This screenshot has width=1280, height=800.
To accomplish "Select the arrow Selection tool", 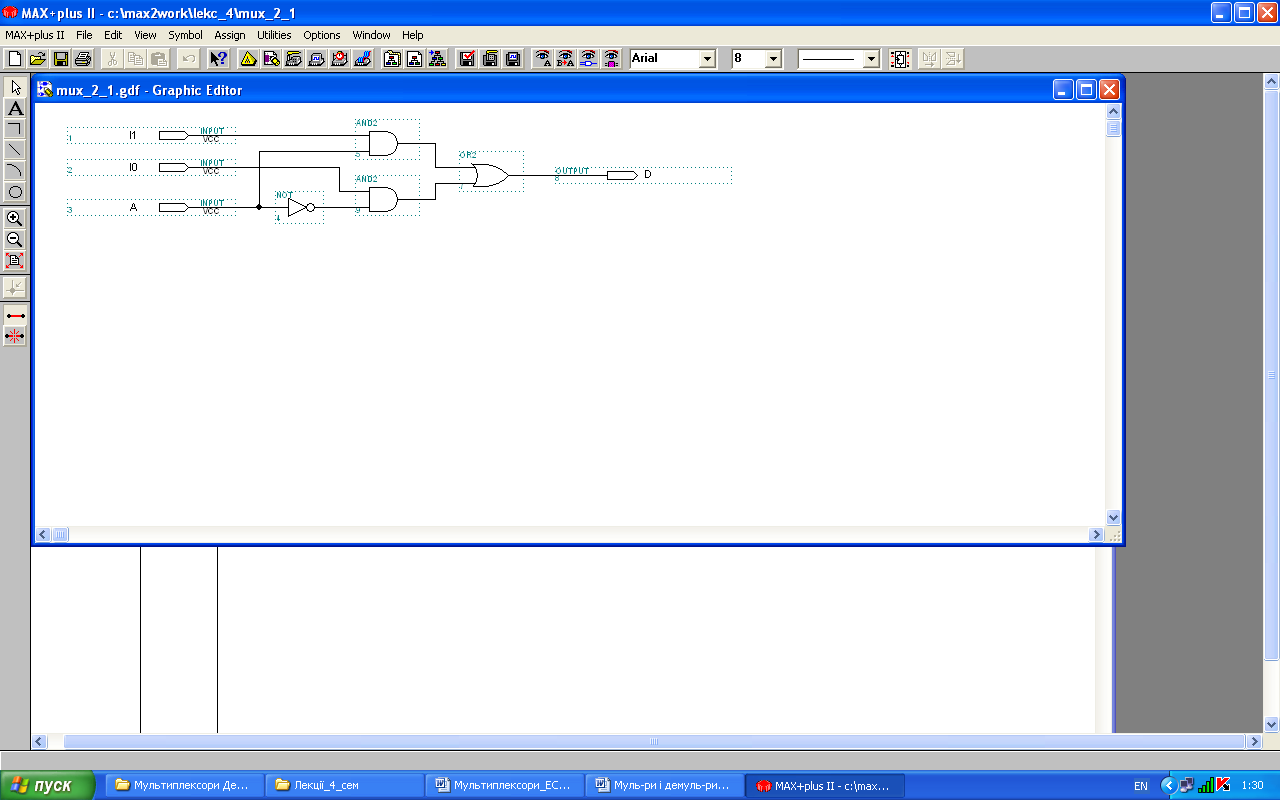I will tap(15, 87).
